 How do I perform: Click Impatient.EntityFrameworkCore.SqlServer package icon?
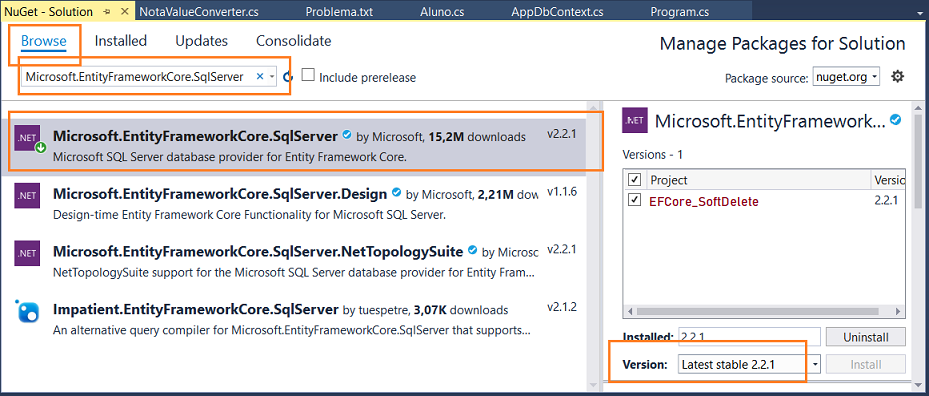(x=27, y=311)
